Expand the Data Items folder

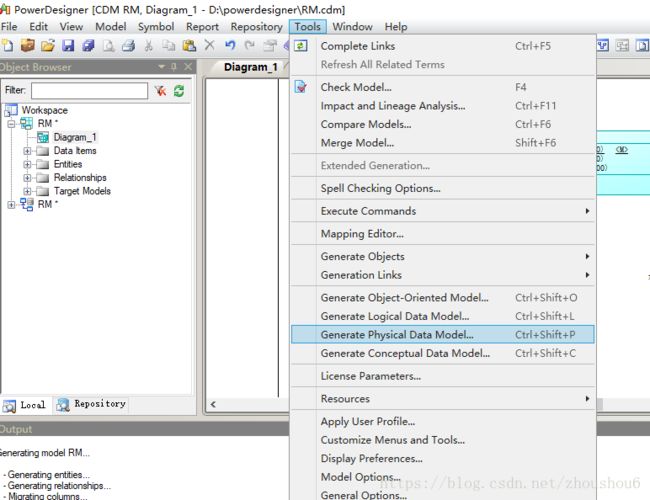coord(27,151)
